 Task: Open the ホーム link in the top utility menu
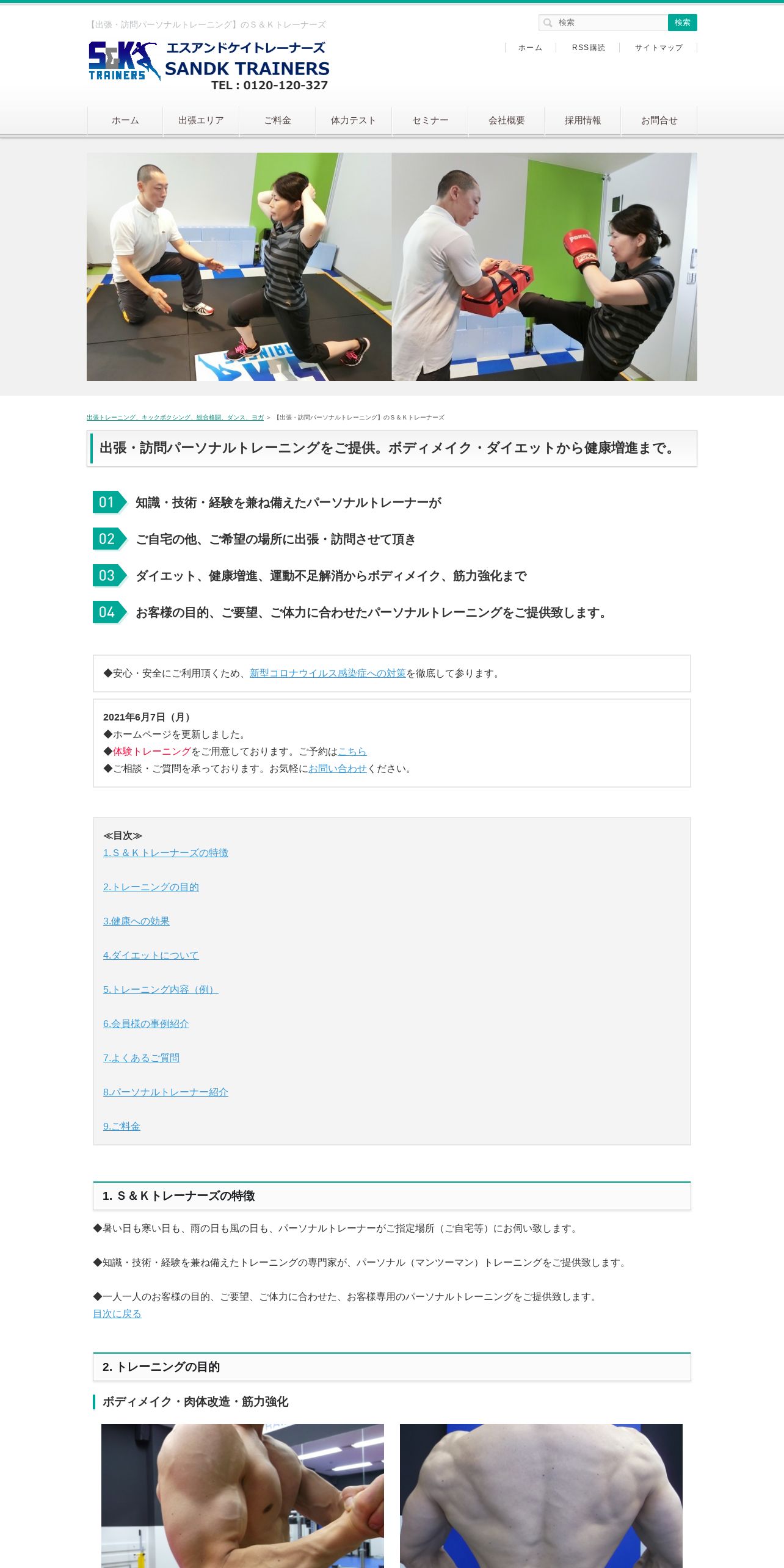point(530,48)
